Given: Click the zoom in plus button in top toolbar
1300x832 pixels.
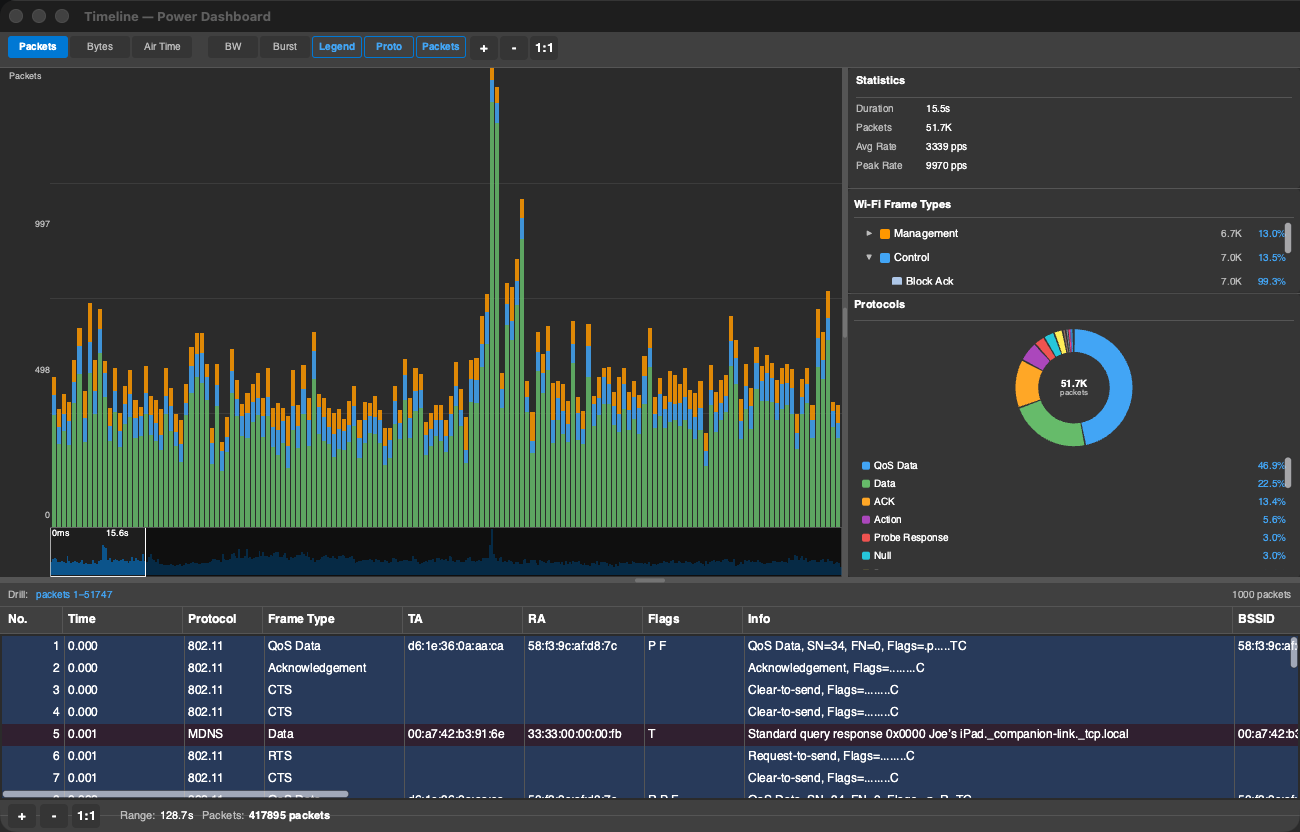Looking at the screenshot, I should click(x=484, y=47).
